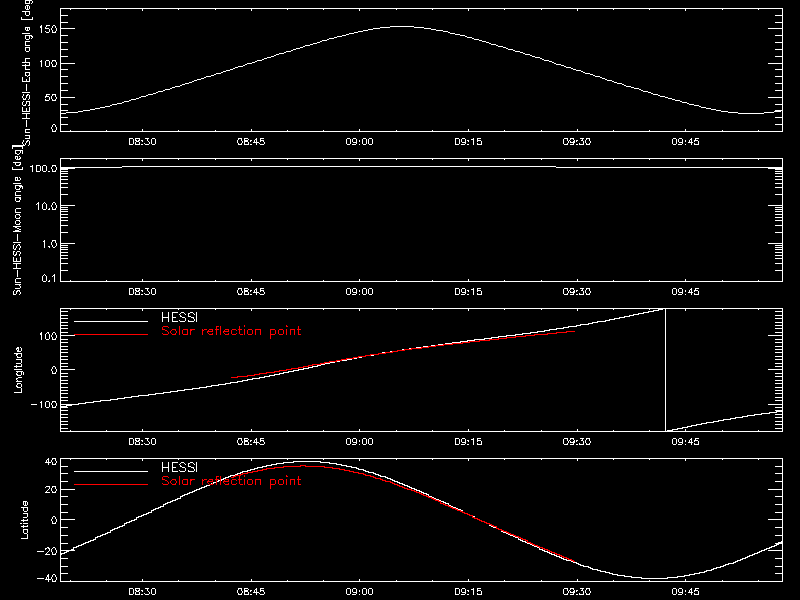Select the Sun-HESSI-Moon angle axis title
800x600 pixels.
[x=17, y=221]
